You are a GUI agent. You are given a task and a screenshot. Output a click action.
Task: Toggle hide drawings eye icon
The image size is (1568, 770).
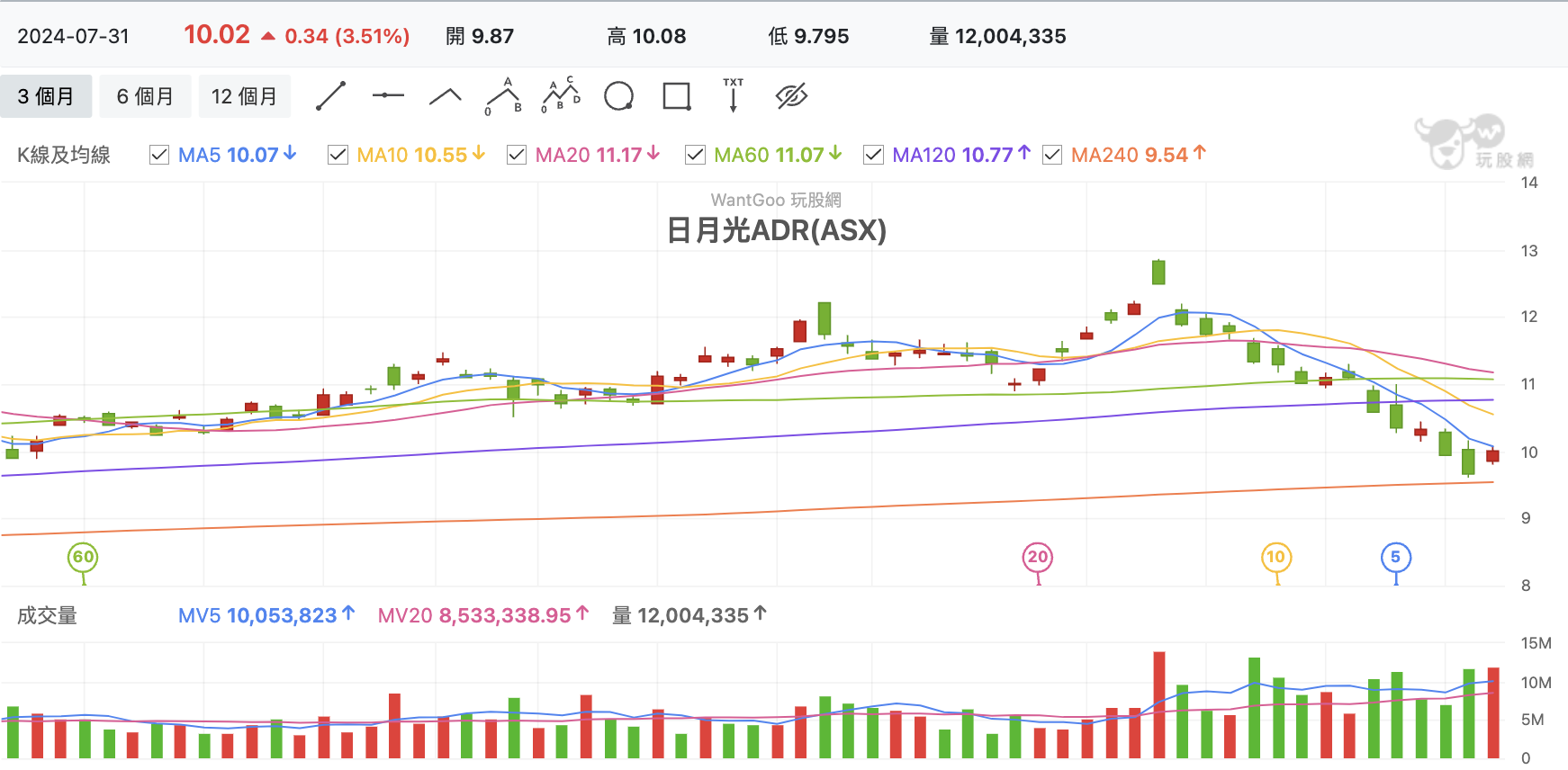tap(791, 95)
